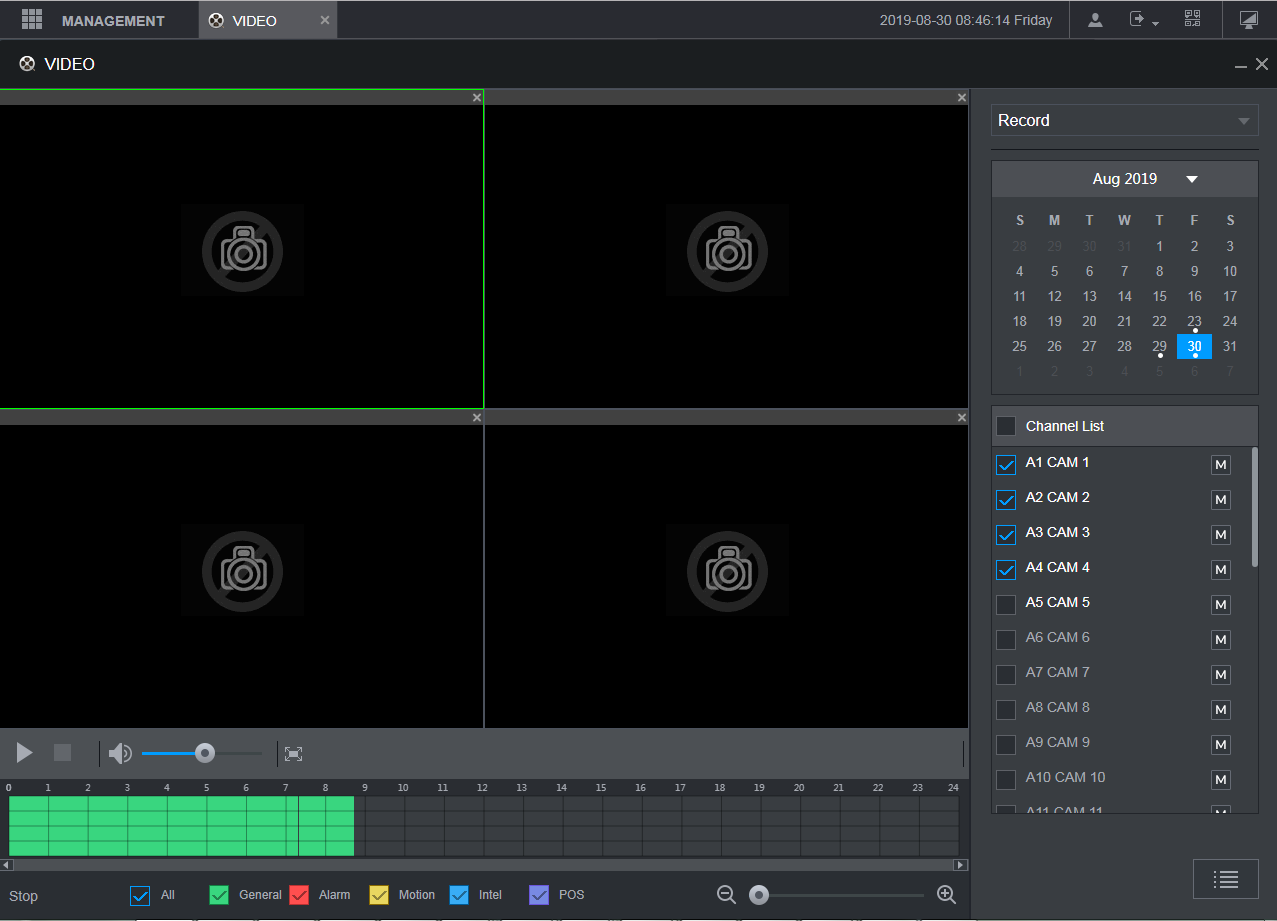1277x921 pixels.
Task: Mute the audio speaker icon
Action: (120, 754)
